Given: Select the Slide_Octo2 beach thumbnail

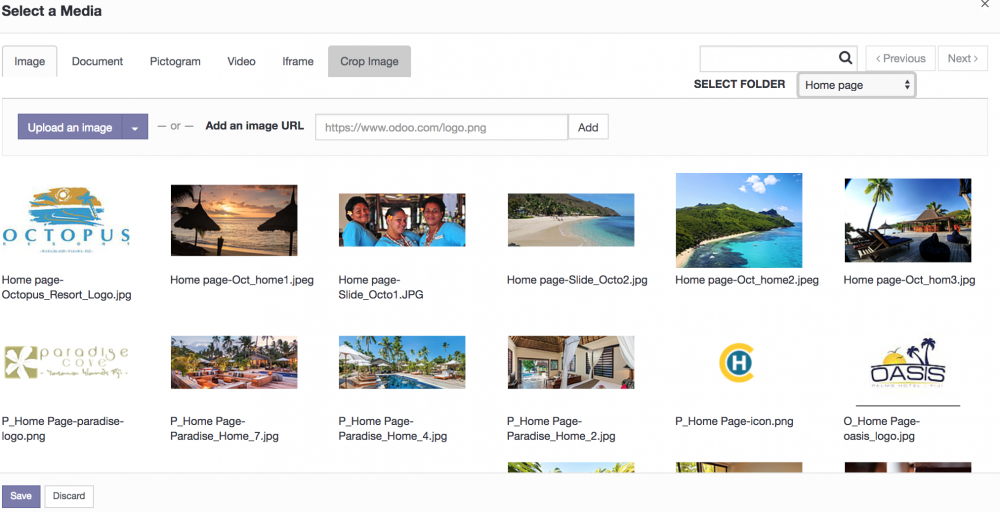Looking at the screenshot, I should [x=571, y=220].
